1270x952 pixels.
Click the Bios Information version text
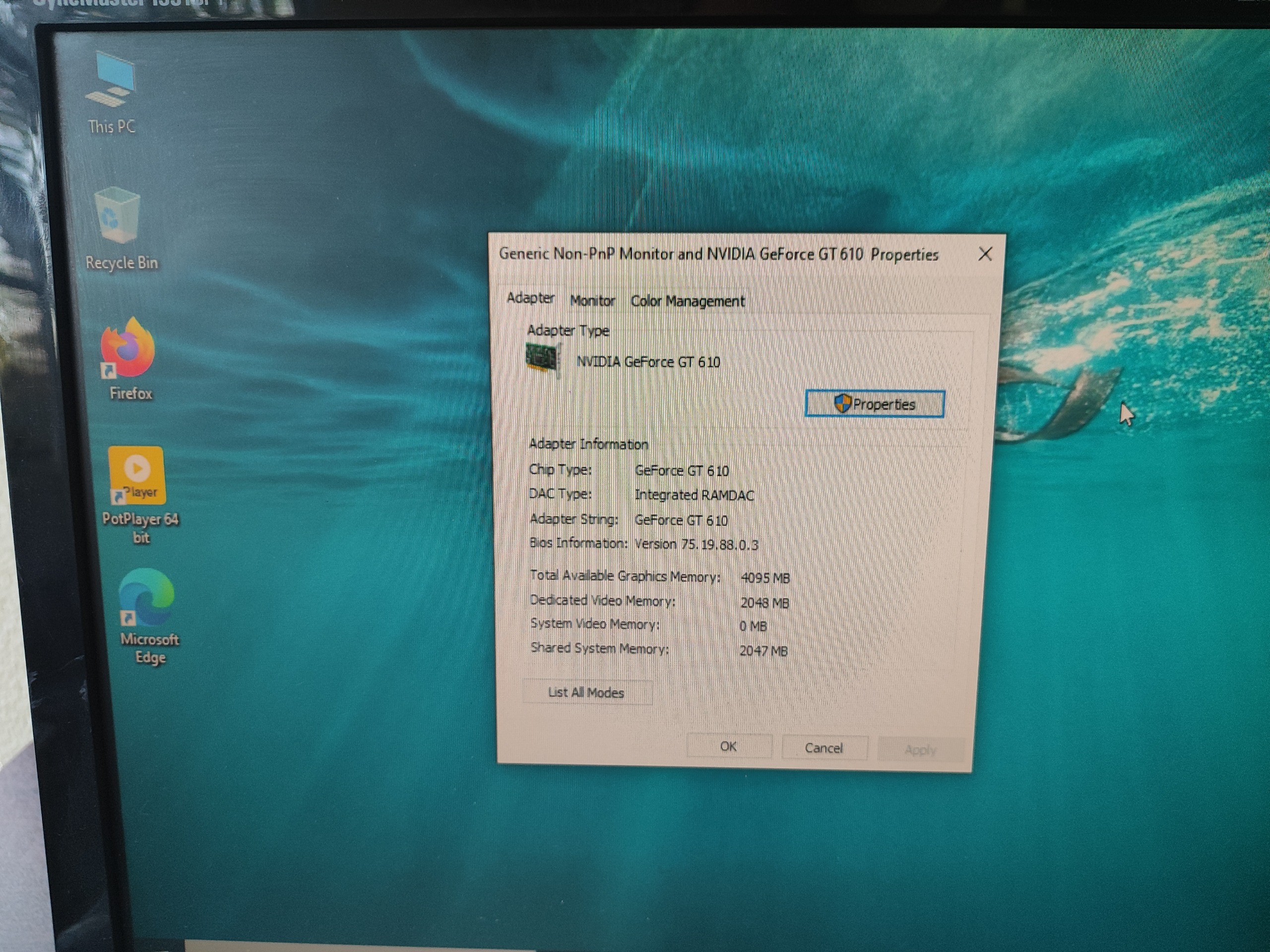click(696, 544)
